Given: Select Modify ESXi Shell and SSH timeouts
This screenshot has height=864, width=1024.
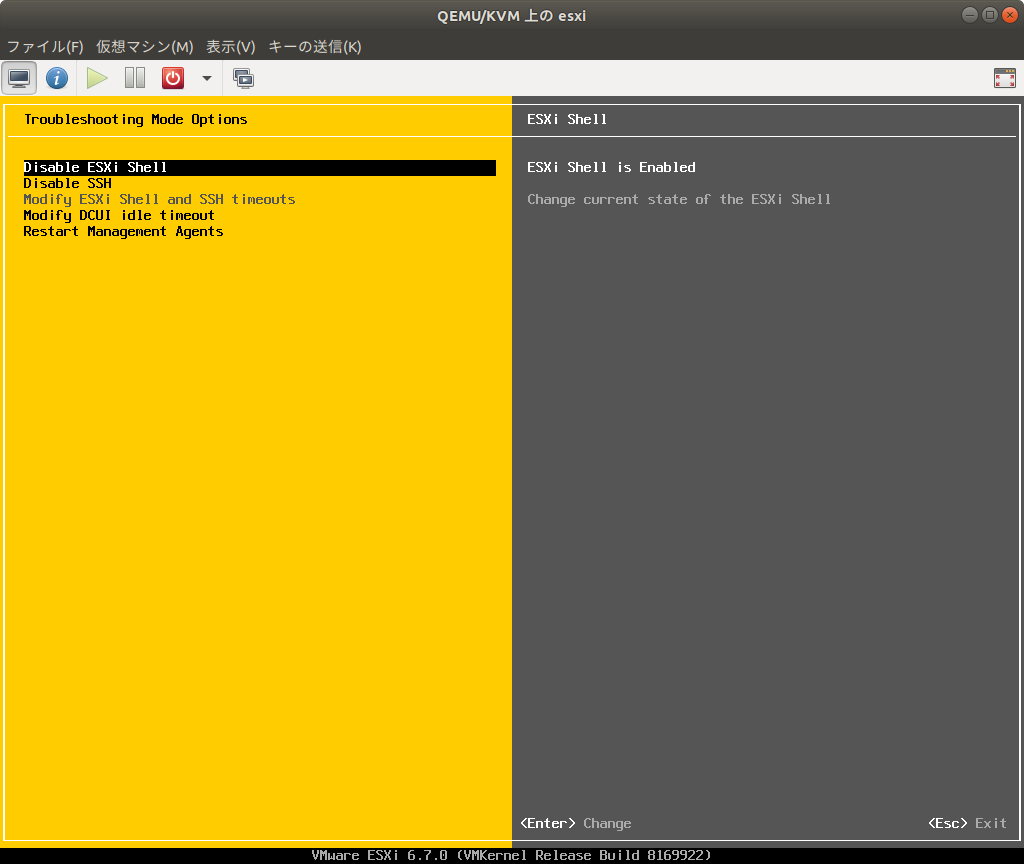Looking at the screenshot, I should click(x=159, y=199).
